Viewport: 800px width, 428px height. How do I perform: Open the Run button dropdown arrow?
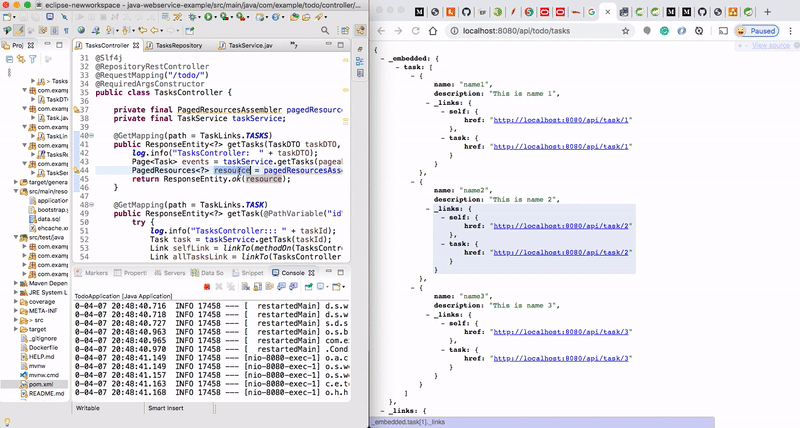pos(215,17)
